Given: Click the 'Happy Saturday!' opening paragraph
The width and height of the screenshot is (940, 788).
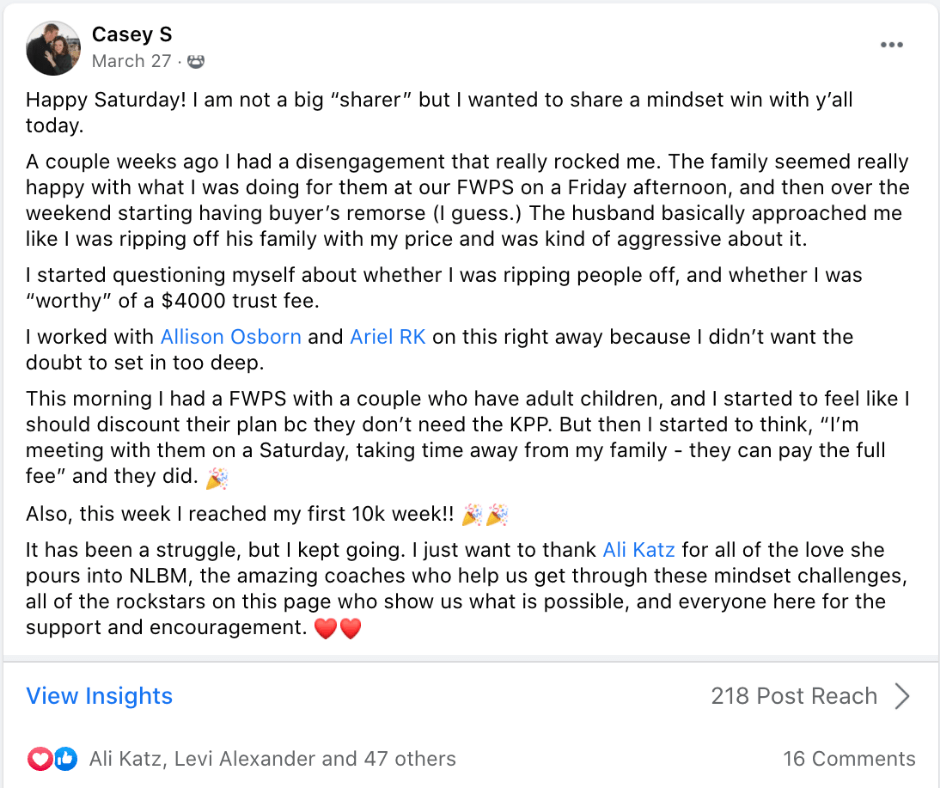Looking at the screenshot, I should [439, 112].
